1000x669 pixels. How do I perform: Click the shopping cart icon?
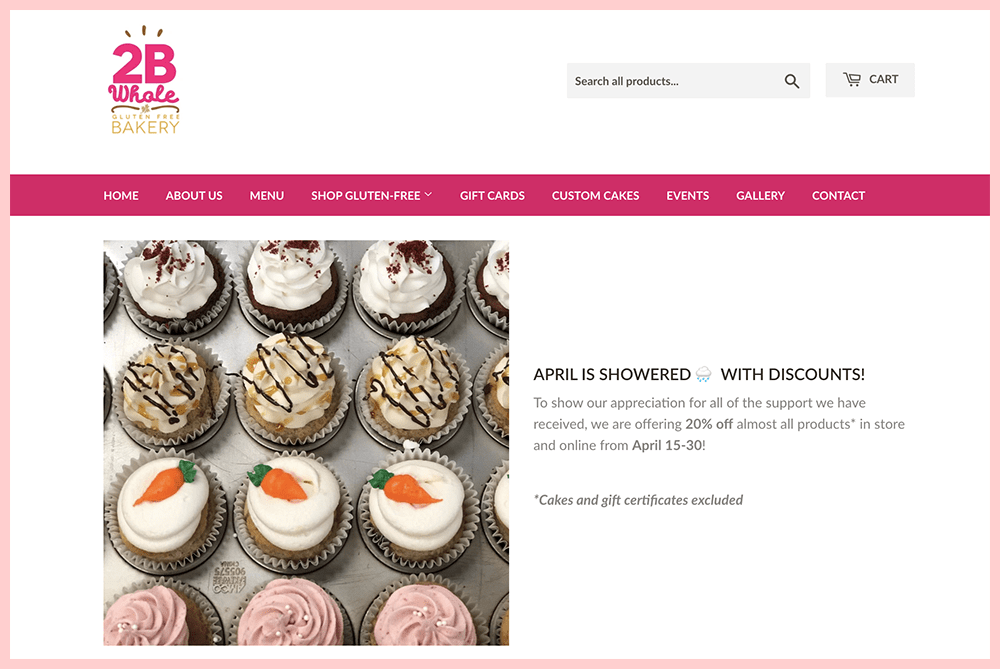pyautogui.click(x=851, y=79)
